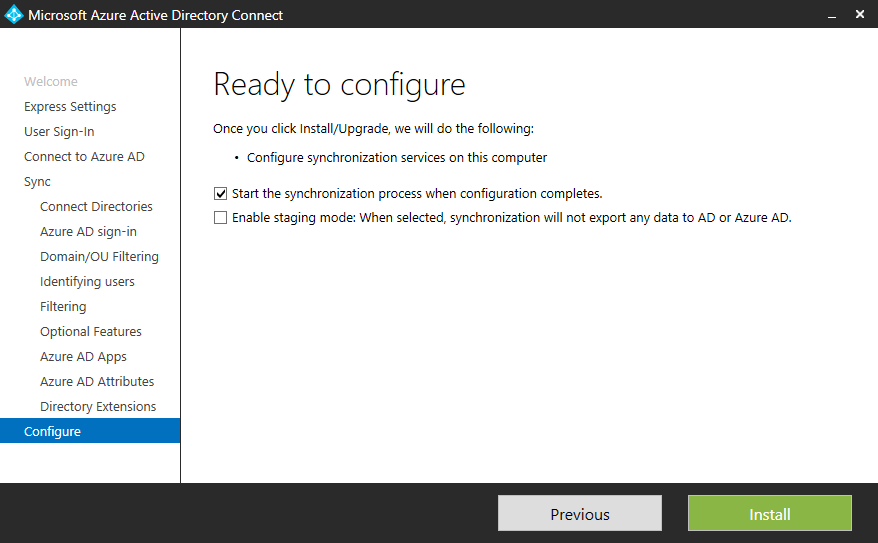
Task: Select the highlighted Configure step
Action: pos(90,431)
